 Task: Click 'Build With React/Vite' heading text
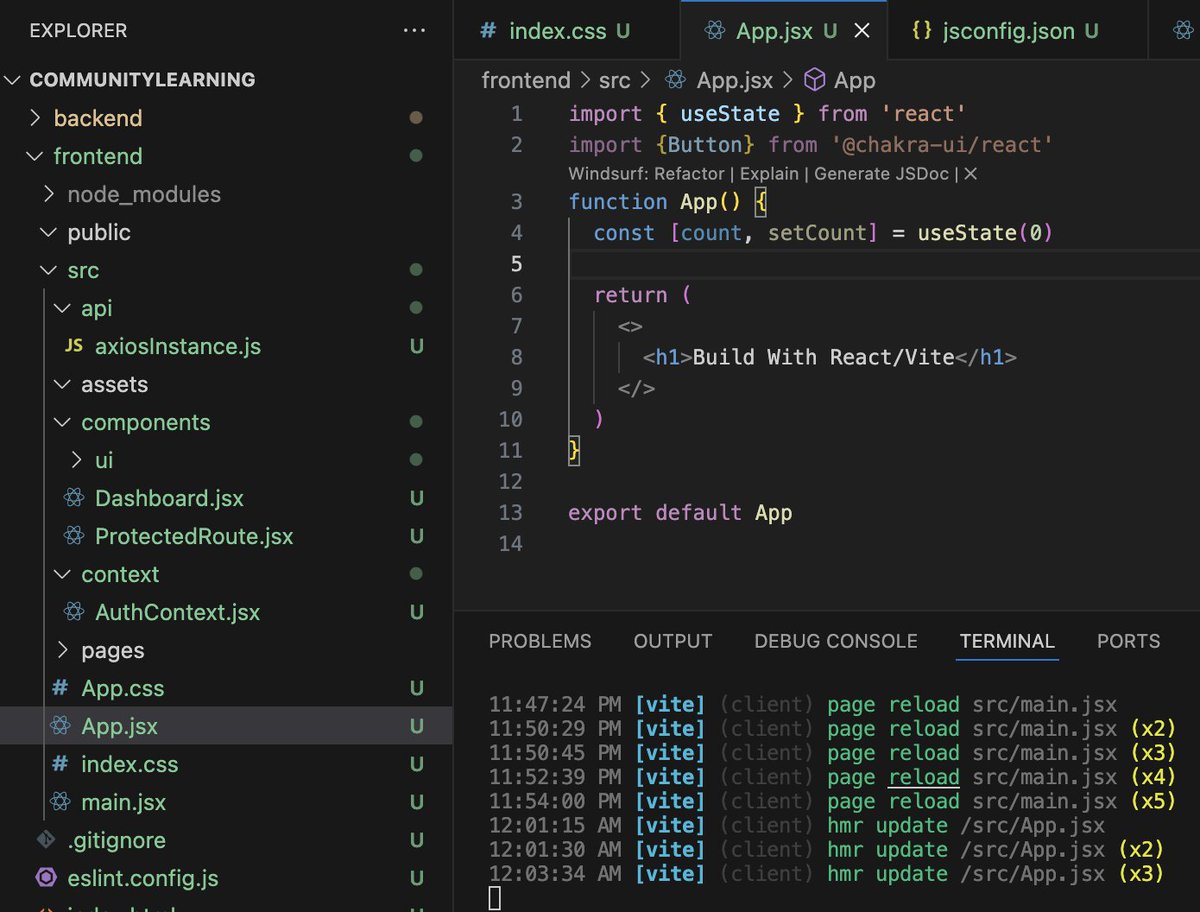pyautogui.click(x=824, y=357)
